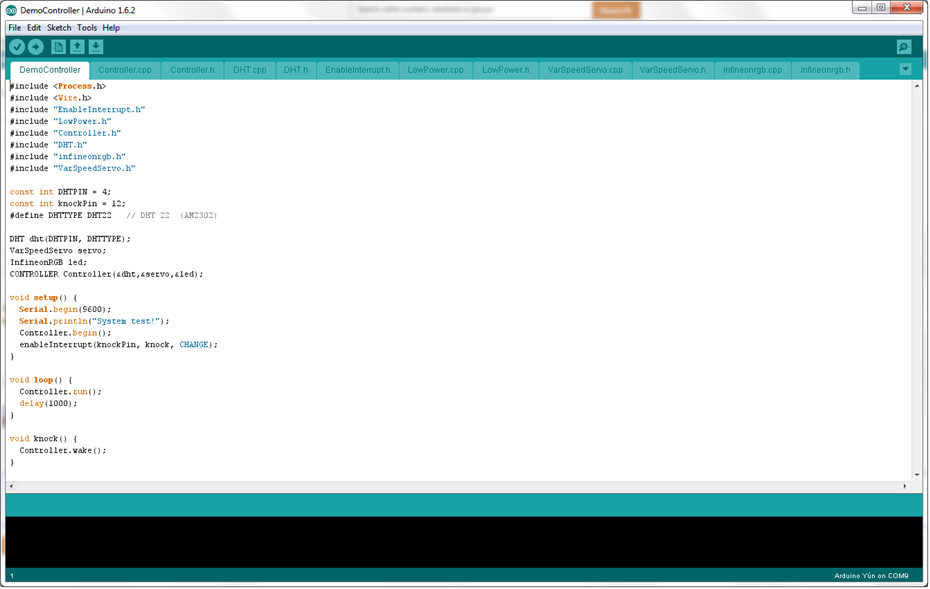Switch to the DHT.h tab
The image size is (930, 589).
click(295, 70)
